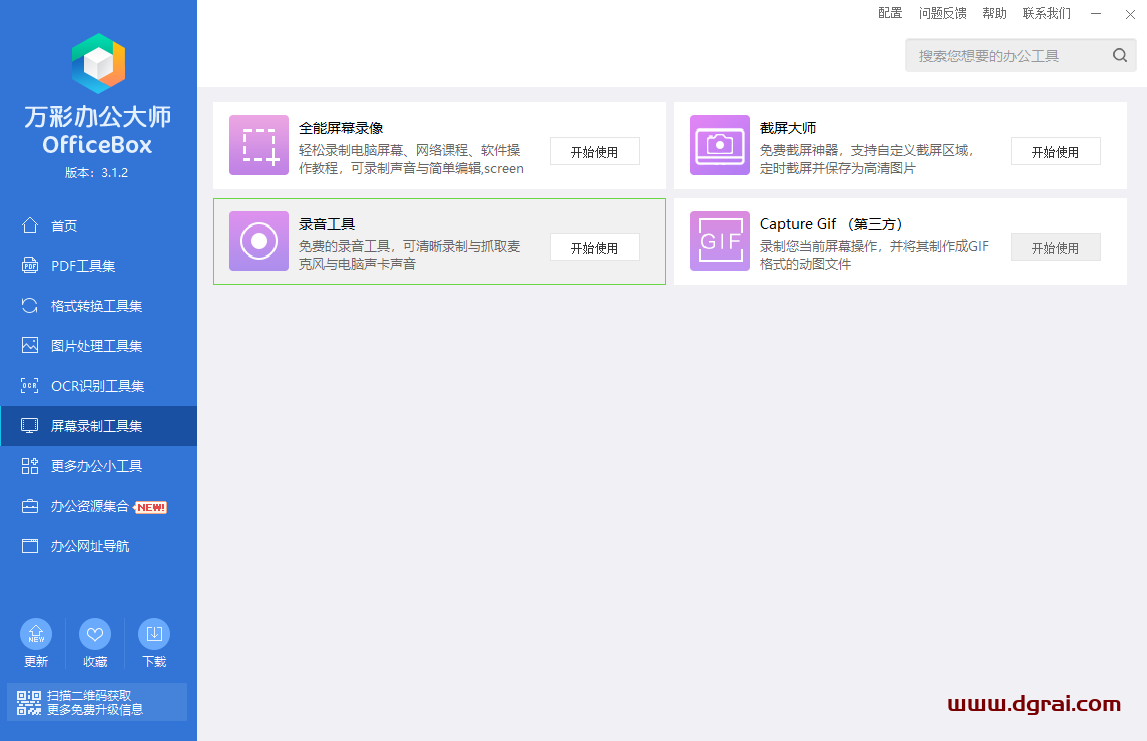Select 屏幕录制工具集 in the sidebar
The height and width of the screenshot is (741, 1147).
pos(99,426)
